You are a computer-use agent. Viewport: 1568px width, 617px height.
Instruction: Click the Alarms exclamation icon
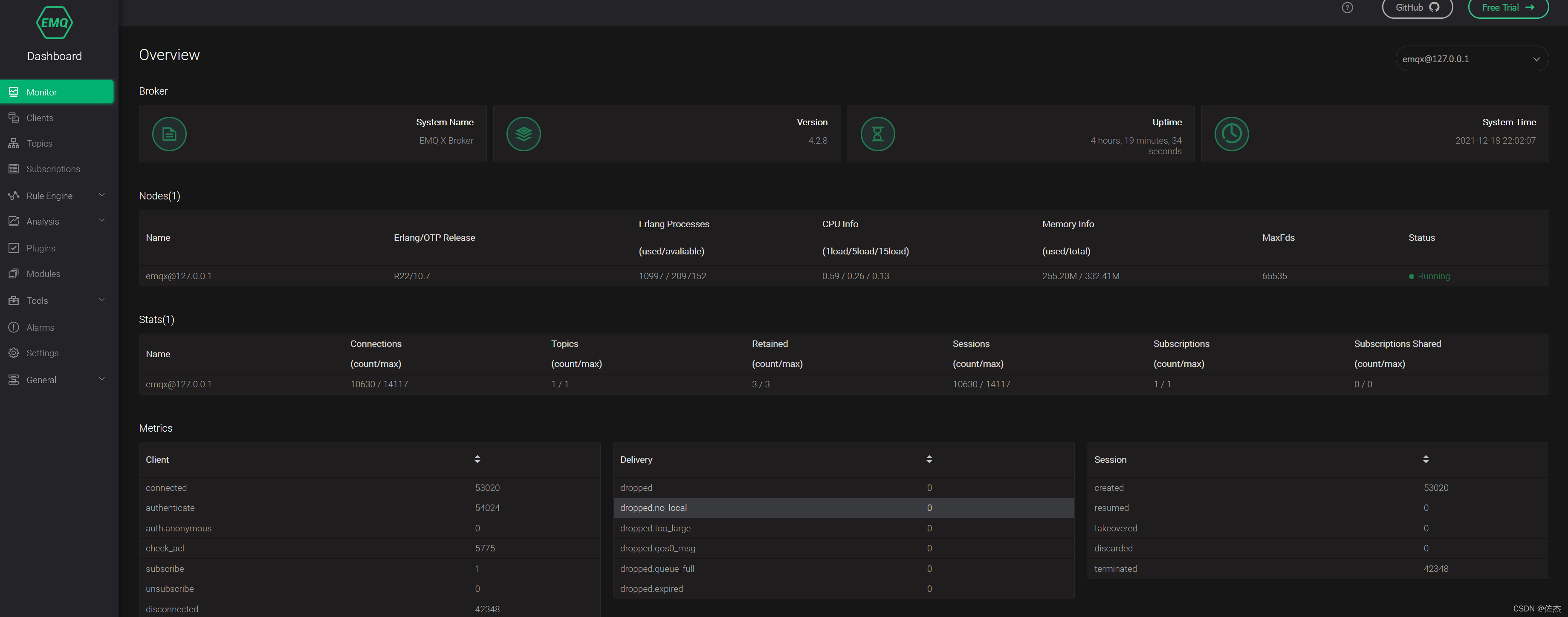pos(13,327)
